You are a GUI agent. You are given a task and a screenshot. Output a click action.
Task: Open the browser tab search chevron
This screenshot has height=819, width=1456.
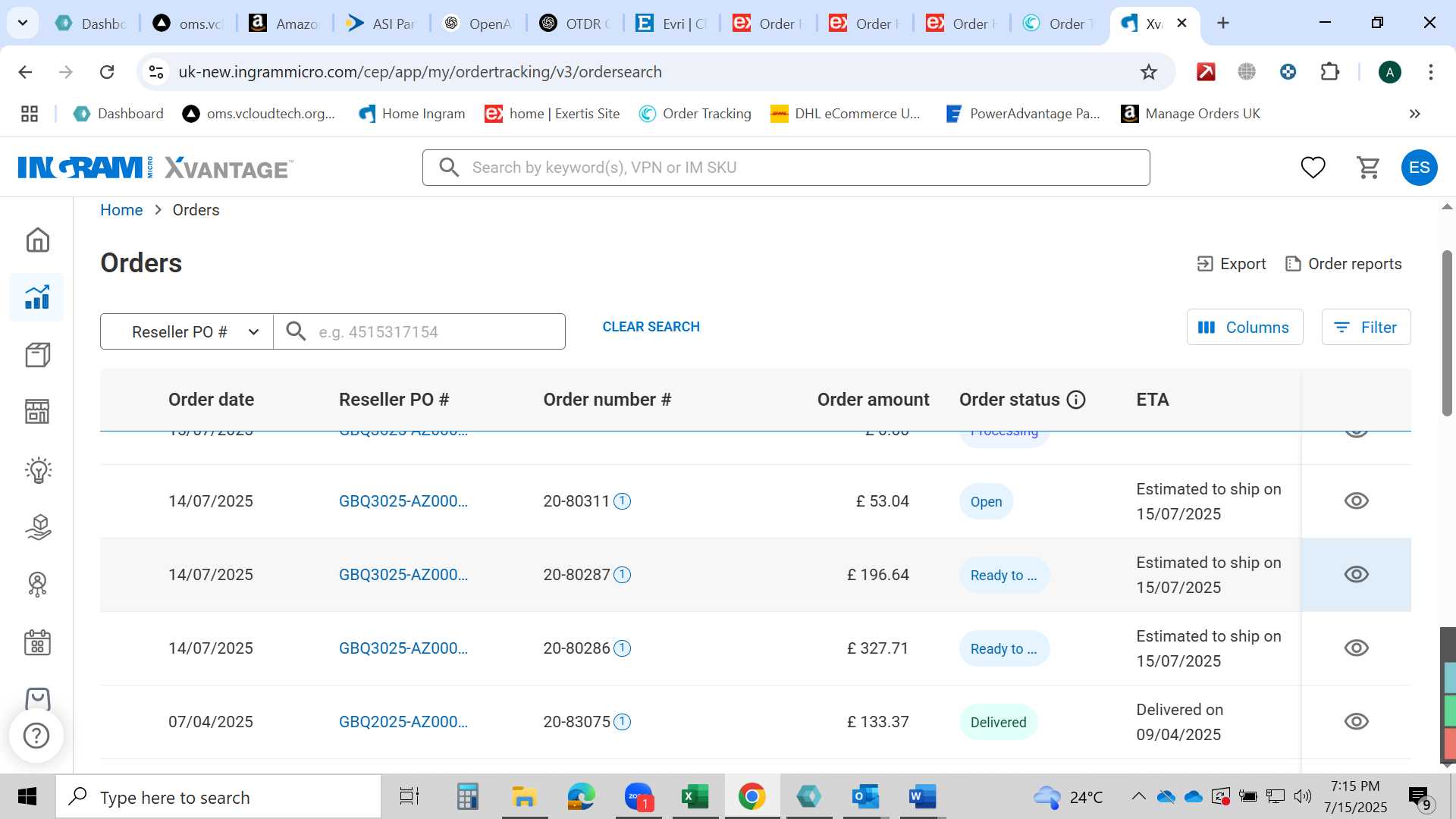pos(23,23)
